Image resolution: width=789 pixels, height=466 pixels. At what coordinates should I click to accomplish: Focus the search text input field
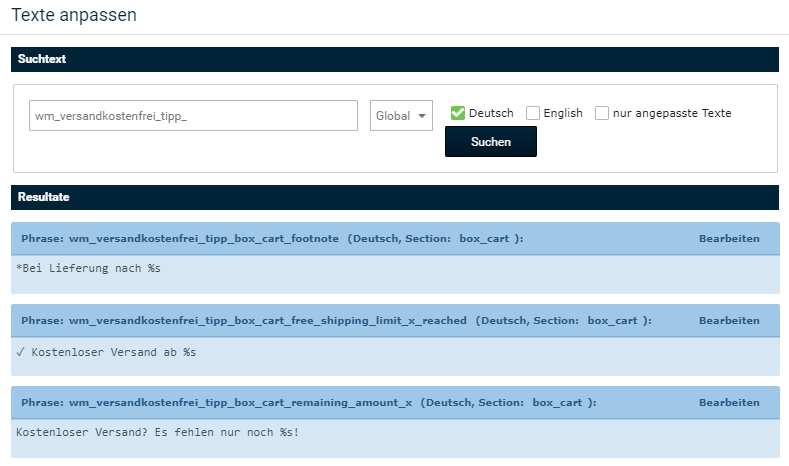click(x=193, y=116)
